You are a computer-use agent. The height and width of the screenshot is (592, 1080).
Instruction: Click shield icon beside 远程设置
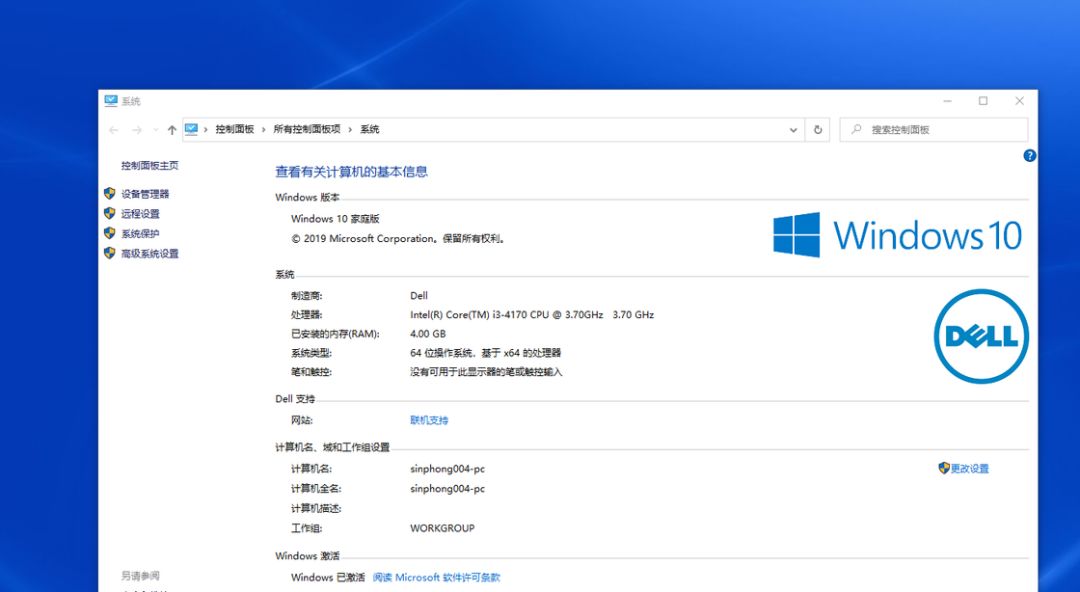point(110,214)
